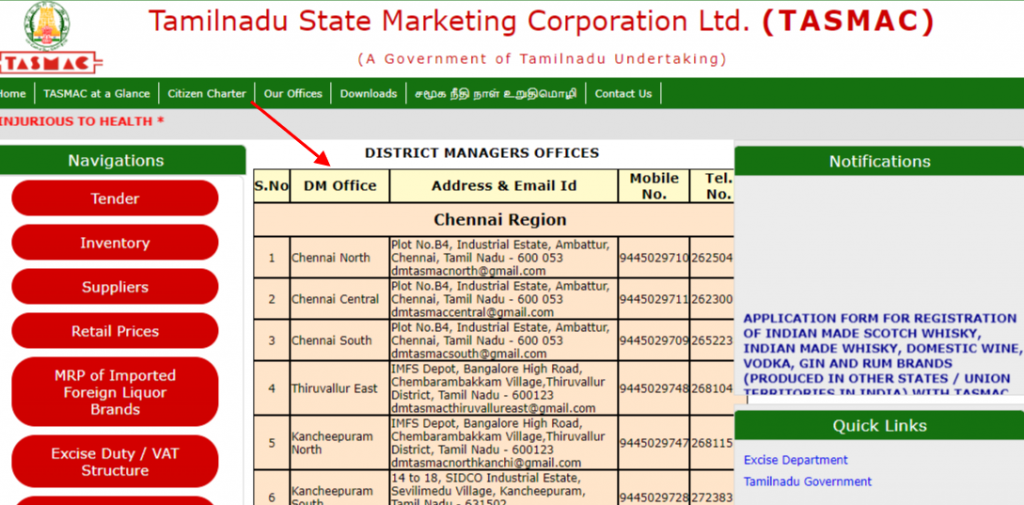1024x505 pixels.
Task: Select the Chennai North office cell
Action: point(340,257)
